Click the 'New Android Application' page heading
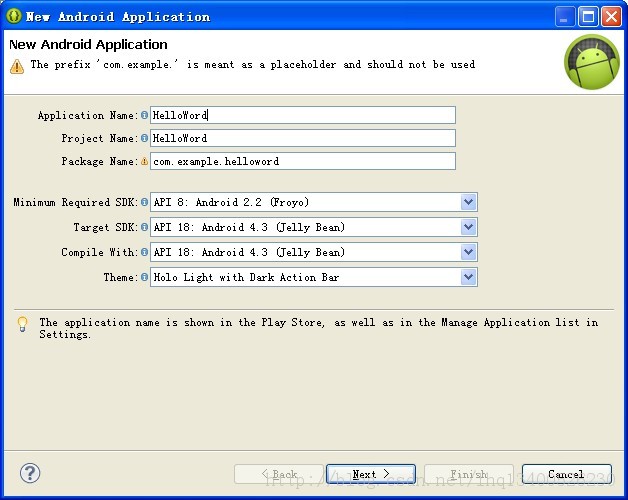This screenshot has width=628, height=500. tap(88, 44)
